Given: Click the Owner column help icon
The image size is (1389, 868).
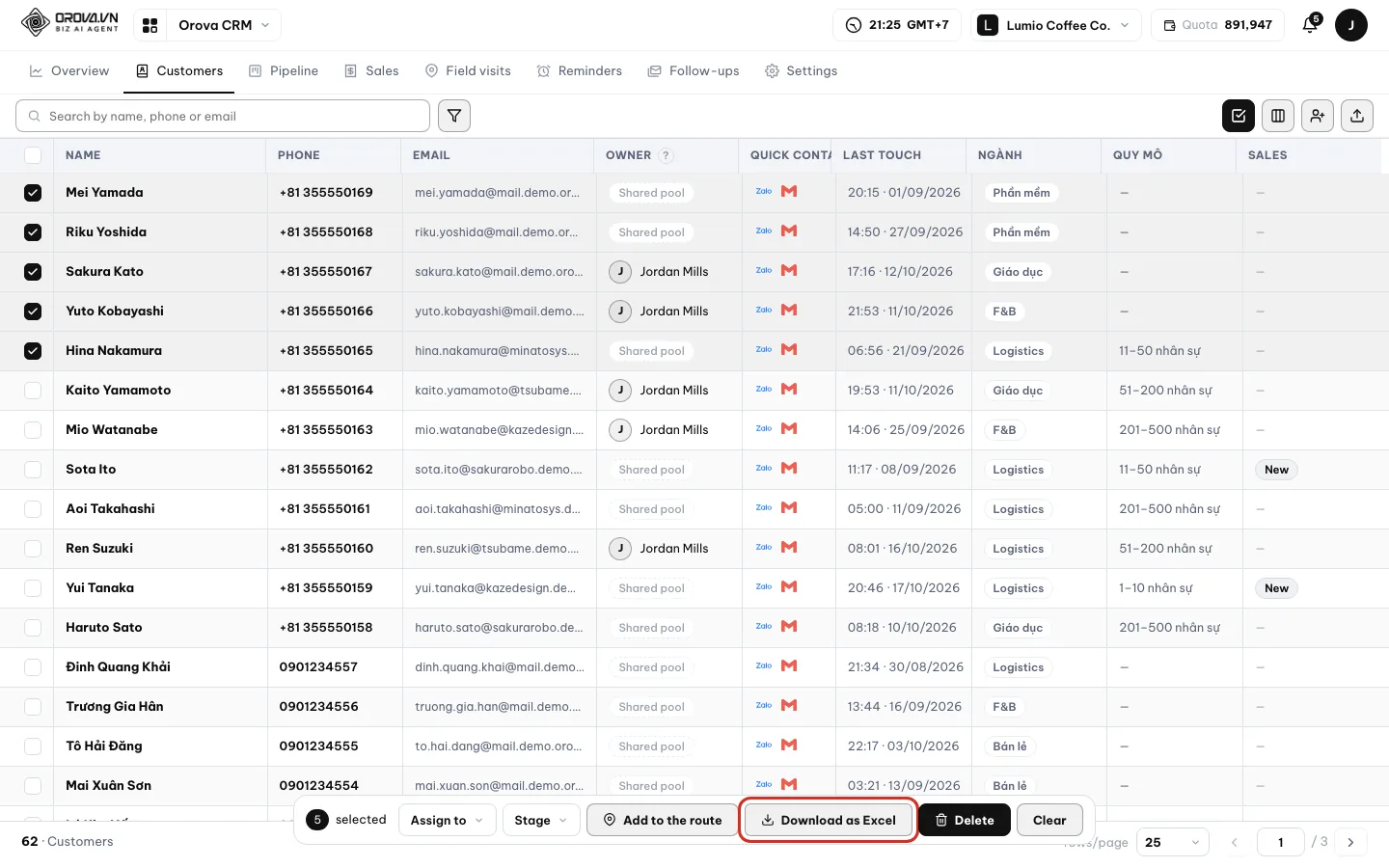Looking at the screenshot, I should (666, 155).
